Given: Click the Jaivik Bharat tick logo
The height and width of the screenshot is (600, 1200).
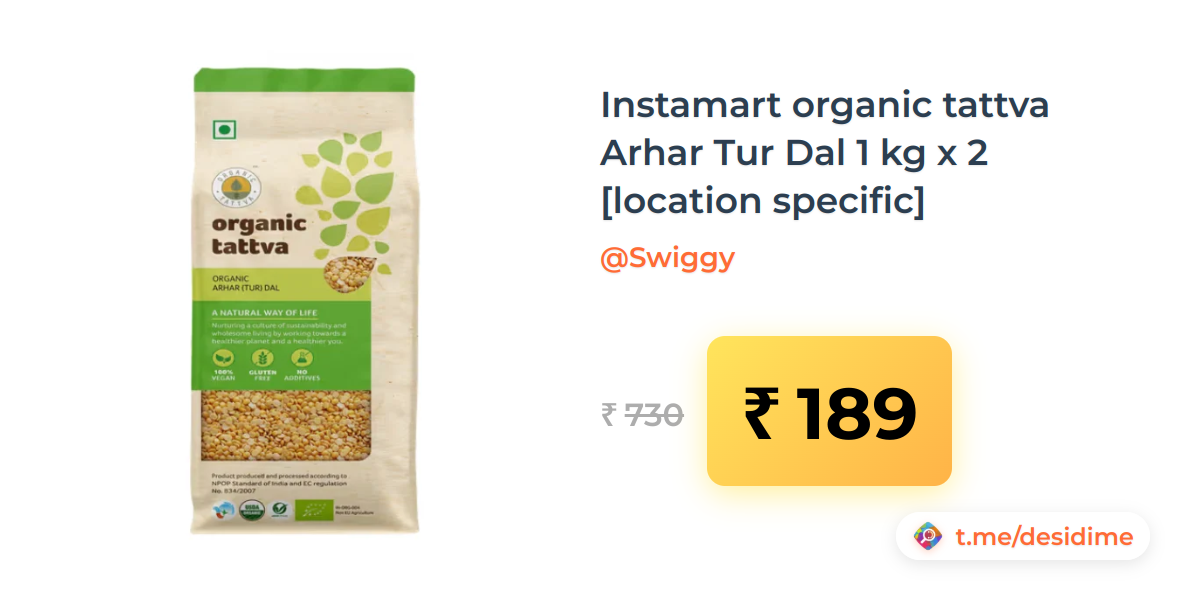Looking at the screenshot, I should pos(280,510).
